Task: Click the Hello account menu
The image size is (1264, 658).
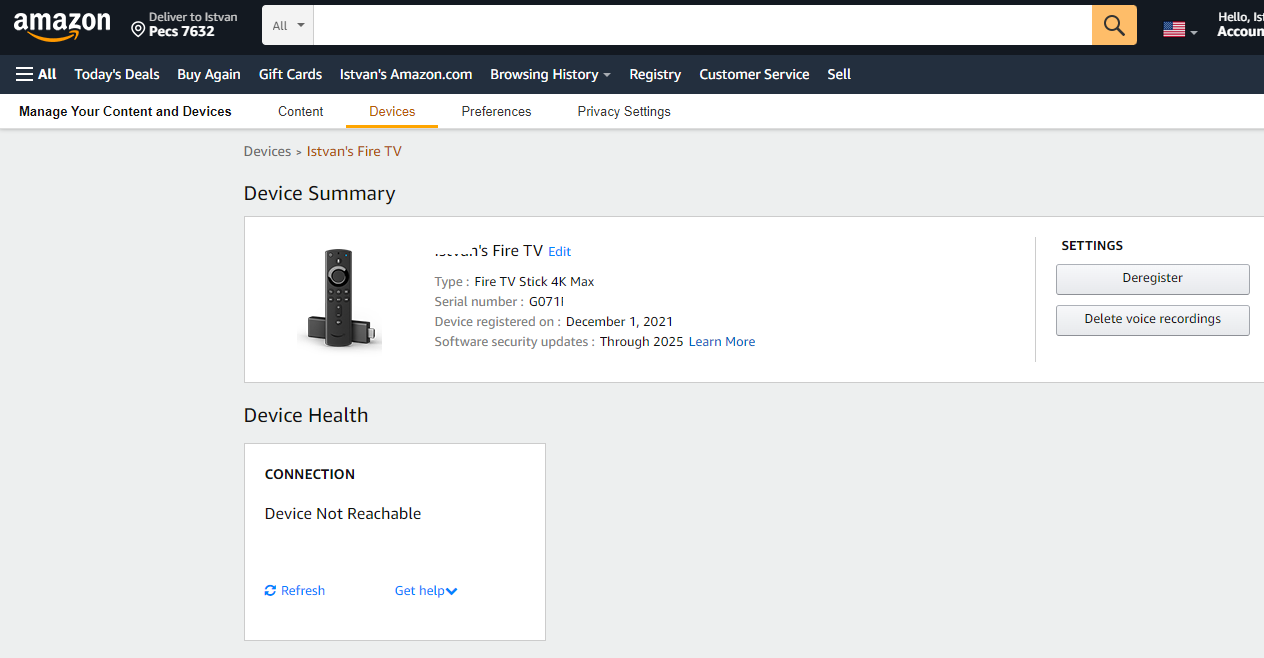Action: (x=1240, y=25)
